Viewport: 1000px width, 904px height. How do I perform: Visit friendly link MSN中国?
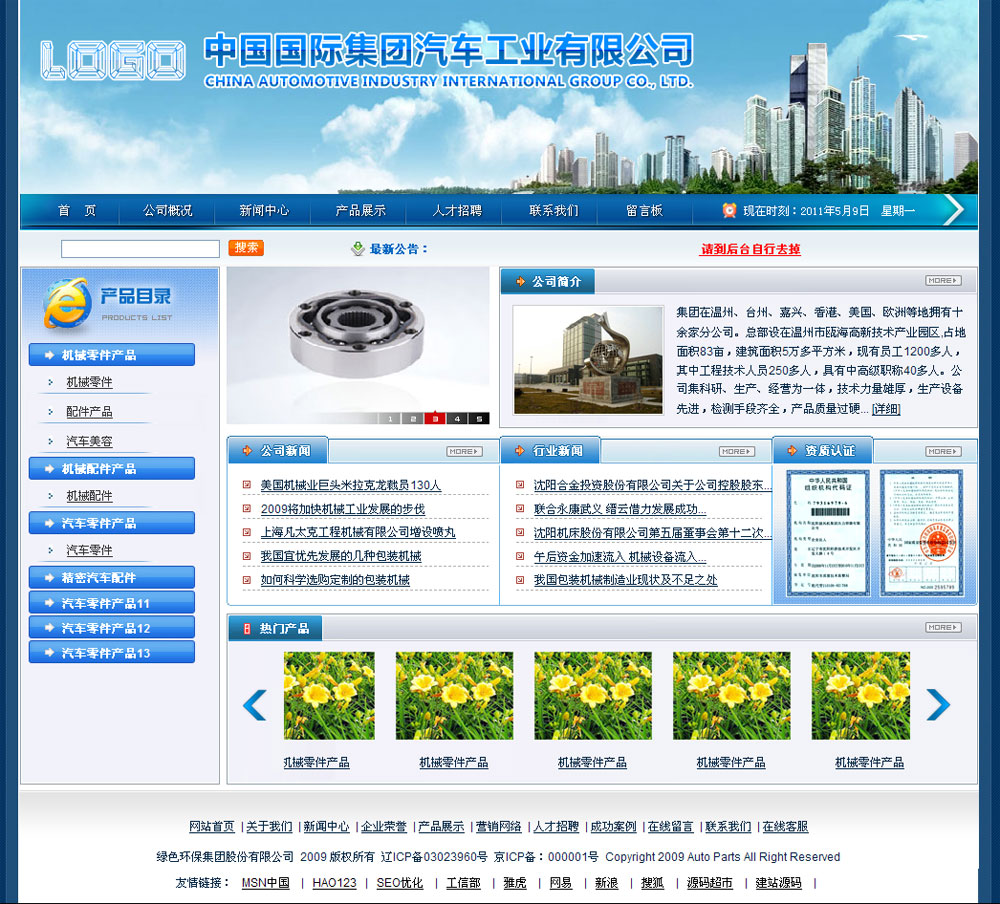click(265, 883)
